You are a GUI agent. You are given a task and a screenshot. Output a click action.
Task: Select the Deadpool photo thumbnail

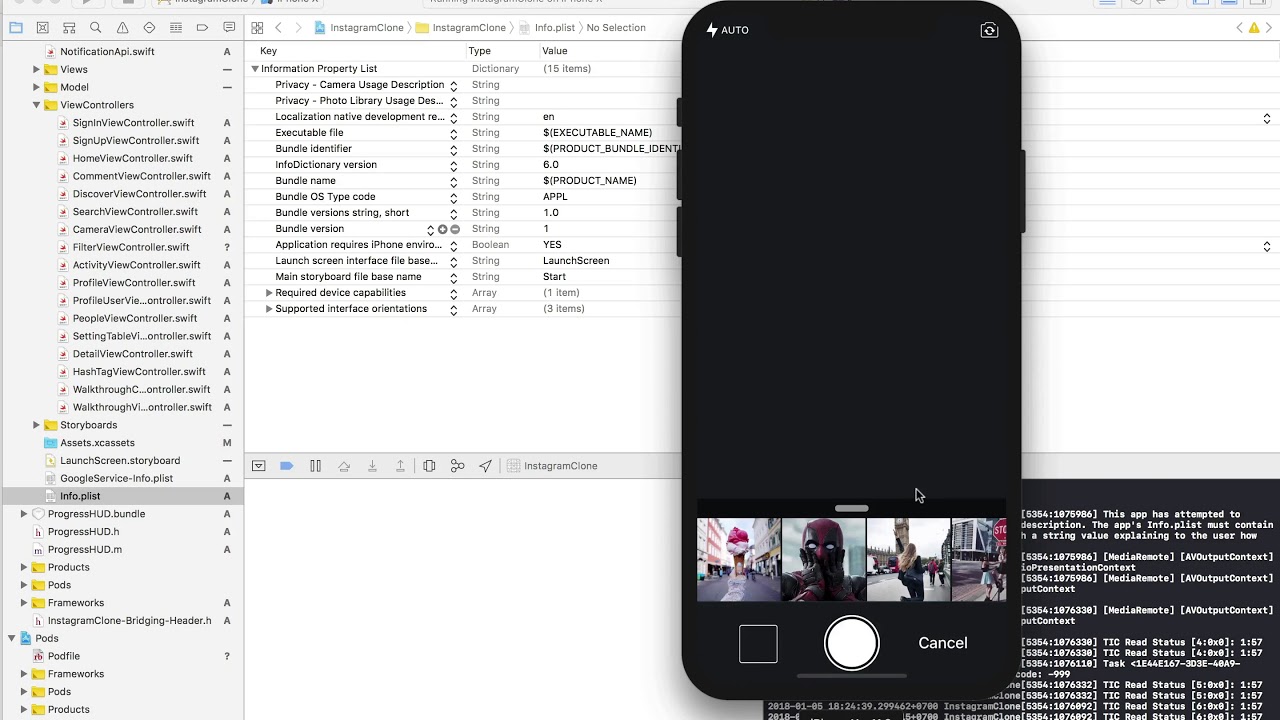[x=824, y=560]
